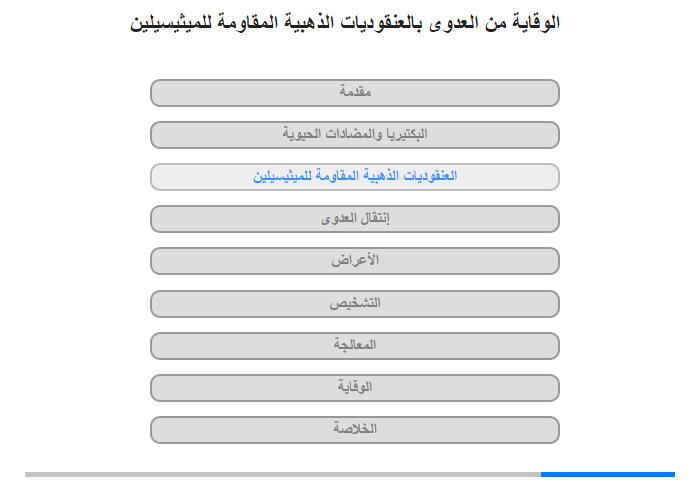Click the blue filled portion of progress bar
700x480 pixels.
tap(608, 474)
